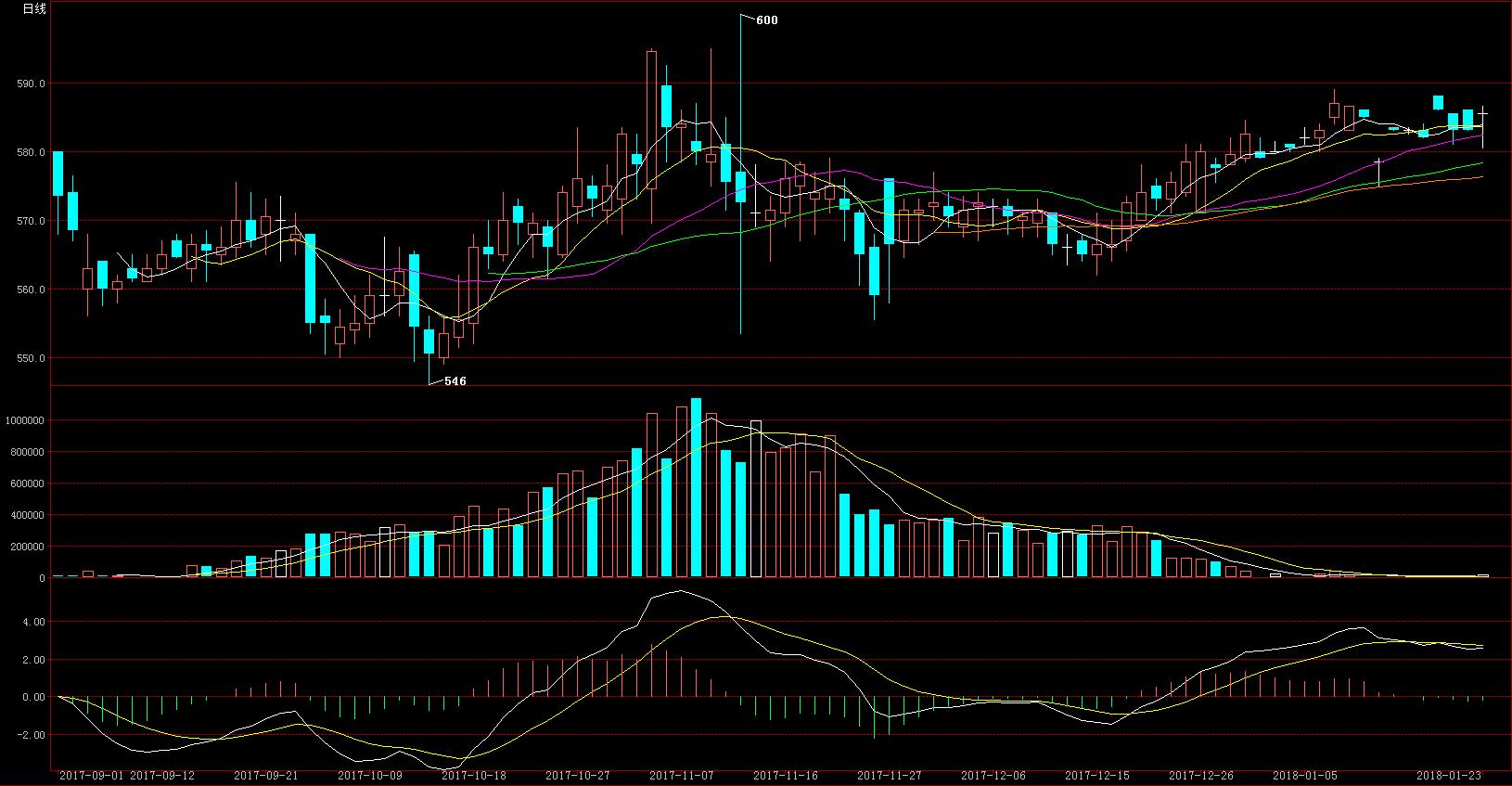Click the 570.0 price axis label
Image resolution: width=1512 pixels, height=786 pixels.
(31, 221)
